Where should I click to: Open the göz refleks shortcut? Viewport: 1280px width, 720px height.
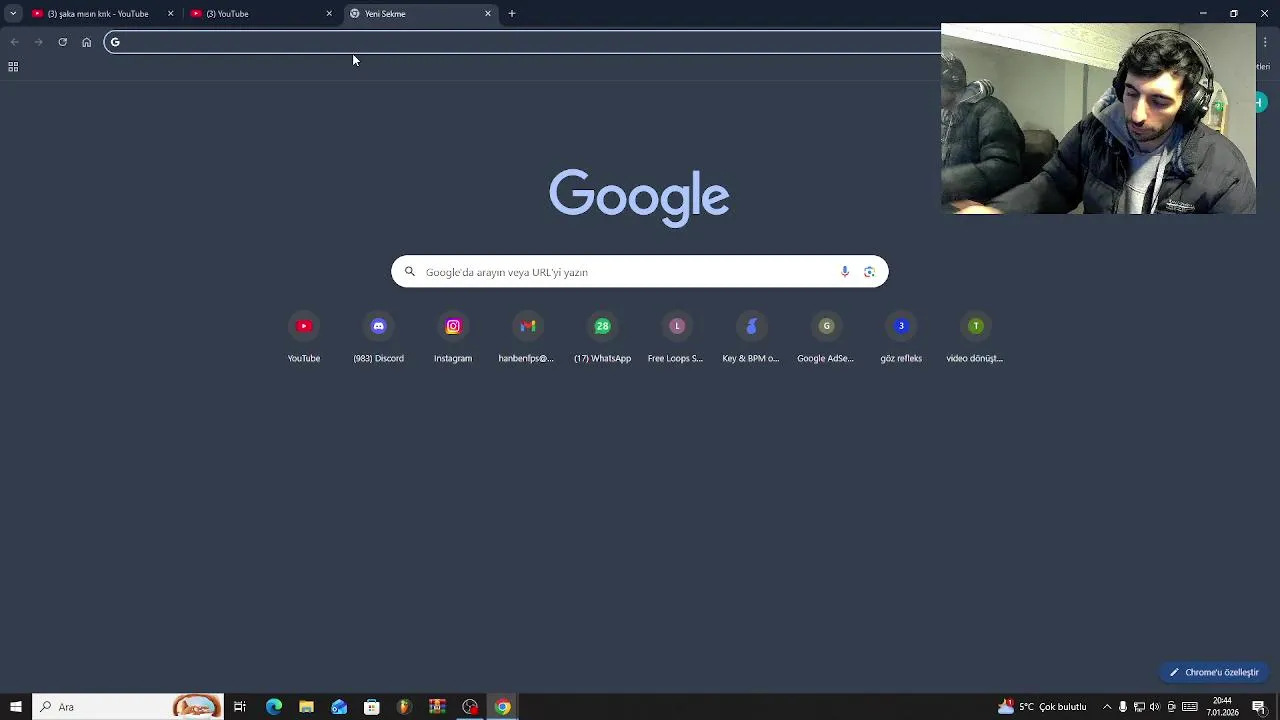coord(901,339)
